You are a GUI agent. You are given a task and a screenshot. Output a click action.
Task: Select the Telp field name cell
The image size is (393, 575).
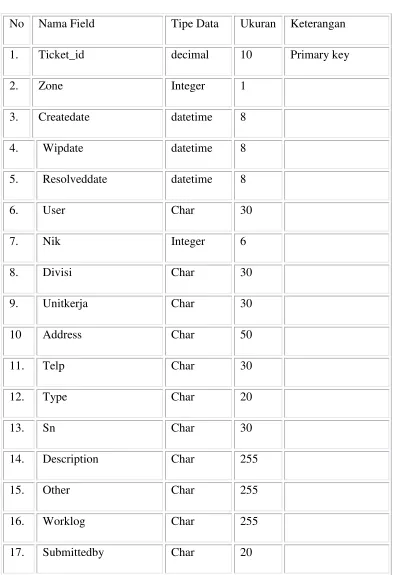[x=99, y=372]
